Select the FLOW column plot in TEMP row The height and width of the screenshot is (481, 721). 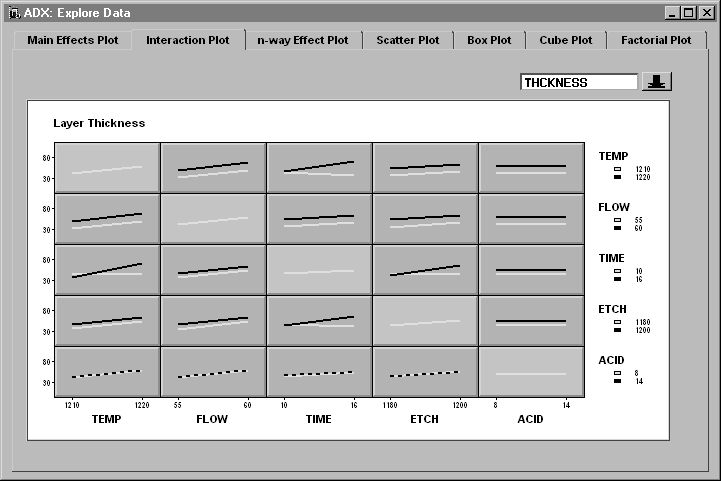(x=213, y=168)
